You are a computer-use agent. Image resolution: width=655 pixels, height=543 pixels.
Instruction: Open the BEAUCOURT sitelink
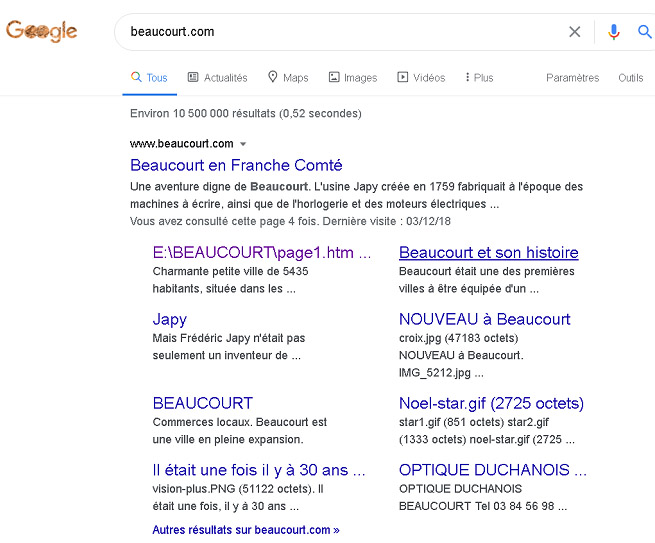[203, 403]
